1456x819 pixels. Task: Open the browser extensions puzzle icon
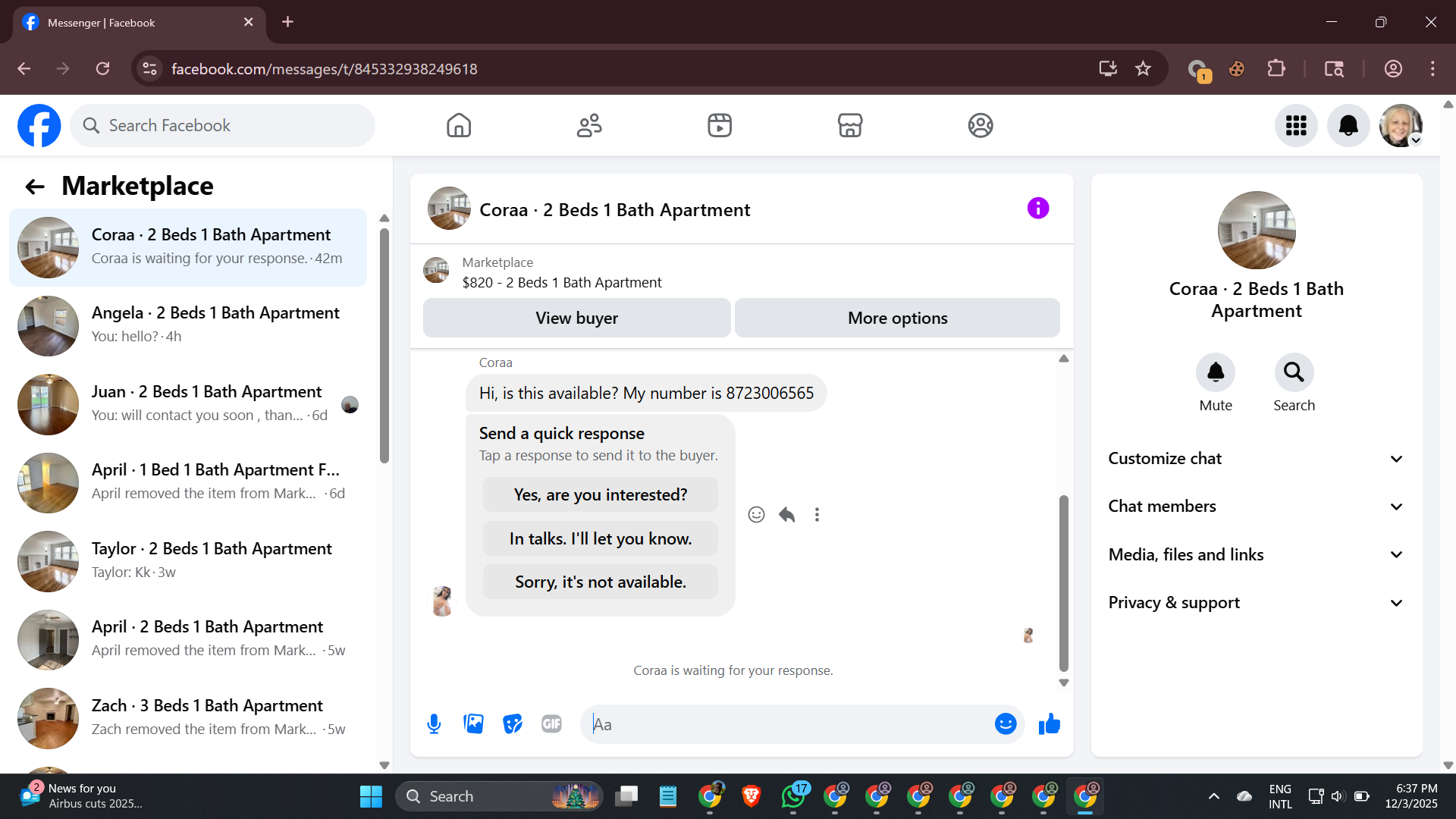[x=1276, y=69]
